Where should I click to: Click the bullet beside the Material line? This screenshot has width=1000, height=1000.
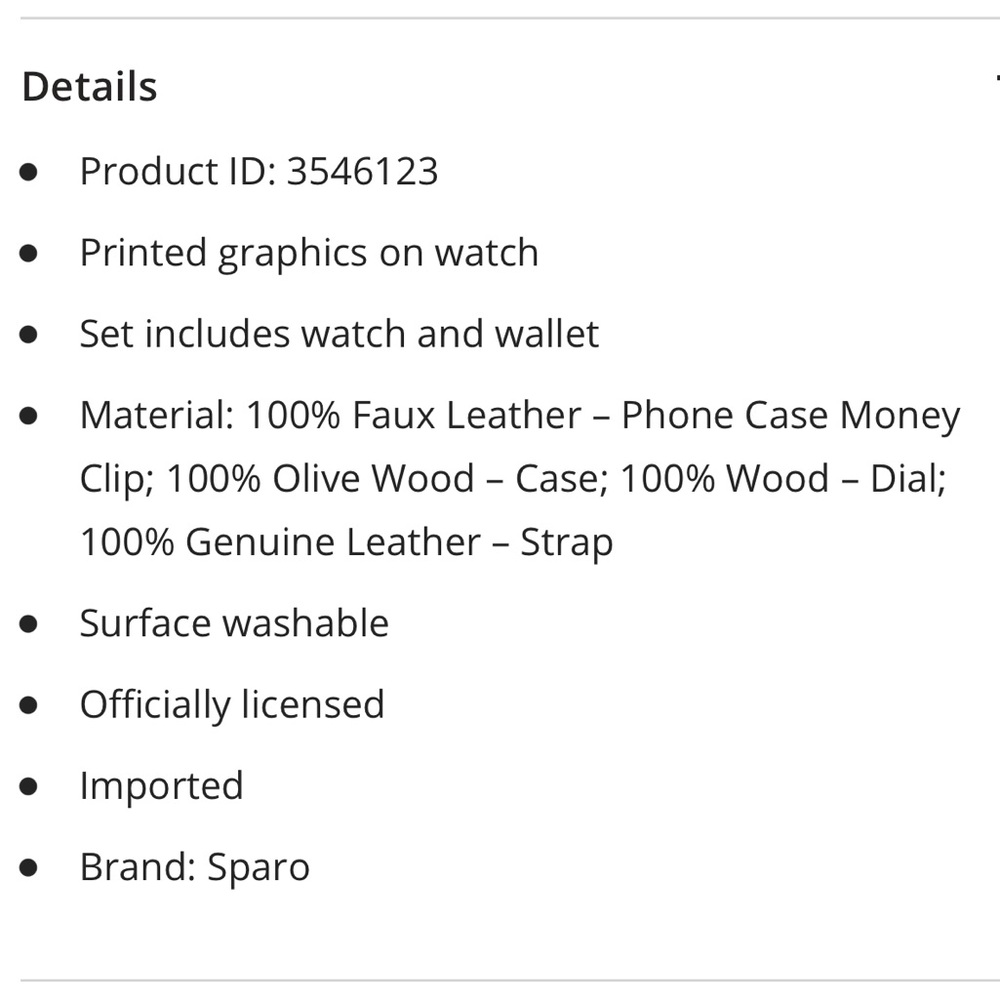29,415
